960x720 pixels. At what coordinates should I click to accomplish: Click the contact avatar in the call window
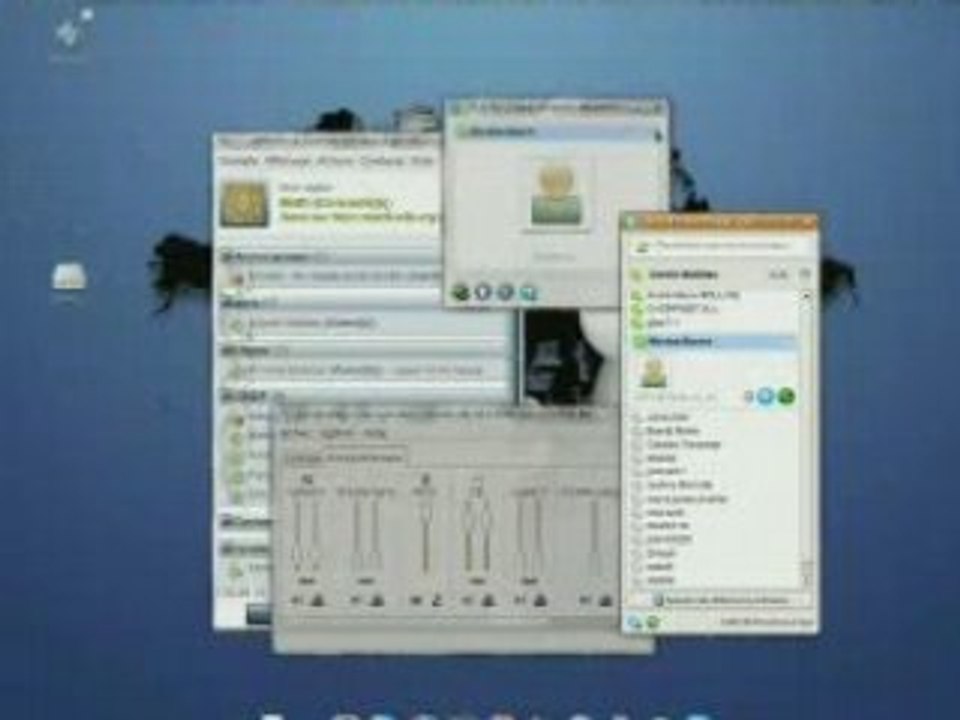(x=556, y=197)
